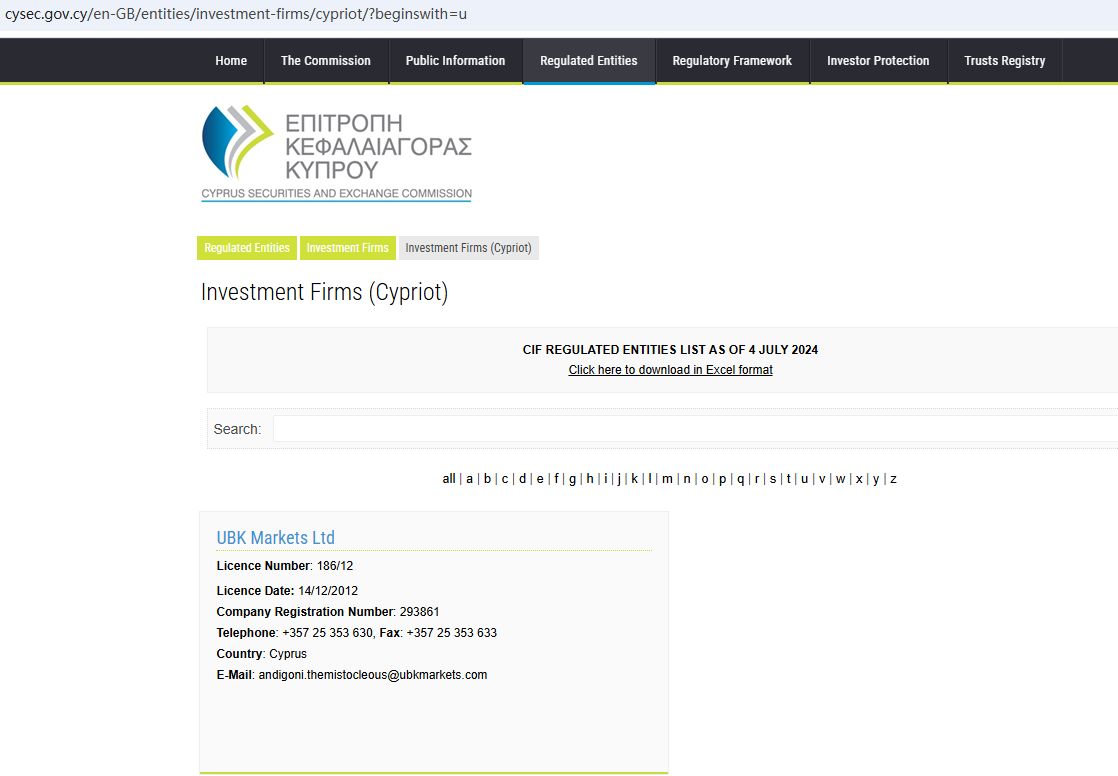The width and height of the screenshot is (1118, 776).
Task: Open the Investor Protection menu
Action: tap(878, 61)
